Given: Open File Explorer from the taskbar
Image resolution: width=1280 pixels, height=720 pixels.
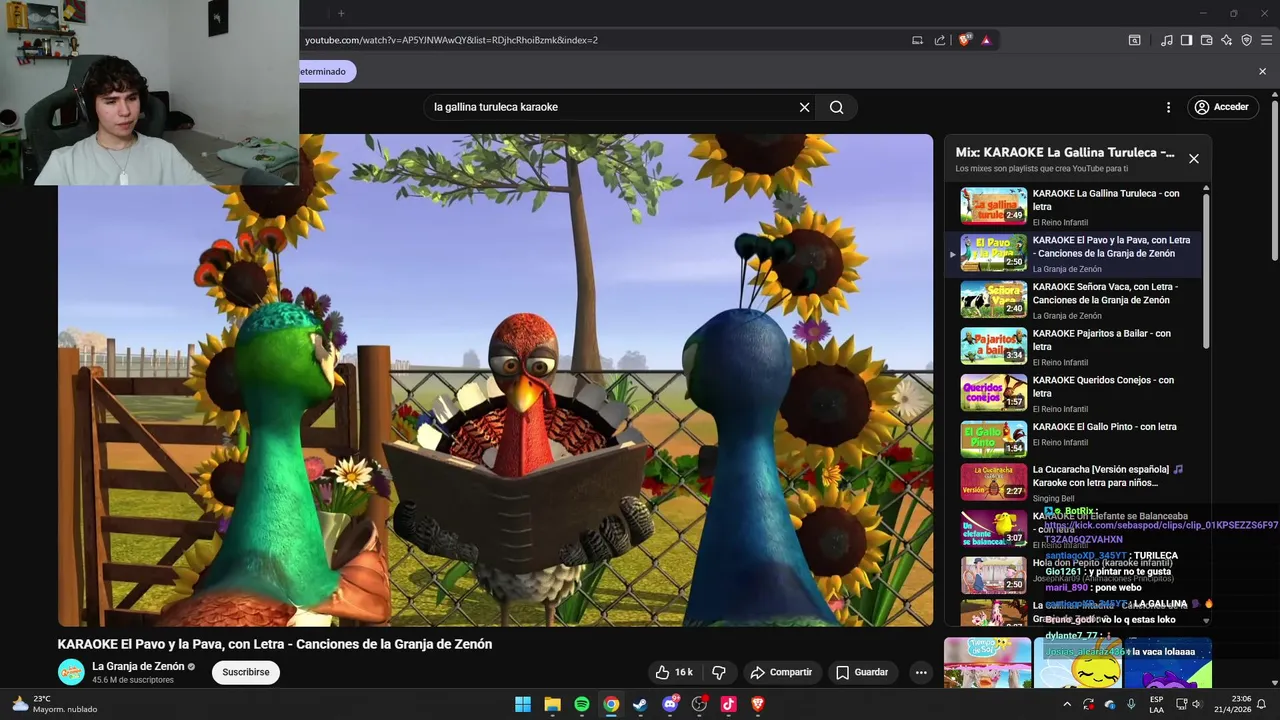Looking at the screenshot, I should (x=552, y=704).
